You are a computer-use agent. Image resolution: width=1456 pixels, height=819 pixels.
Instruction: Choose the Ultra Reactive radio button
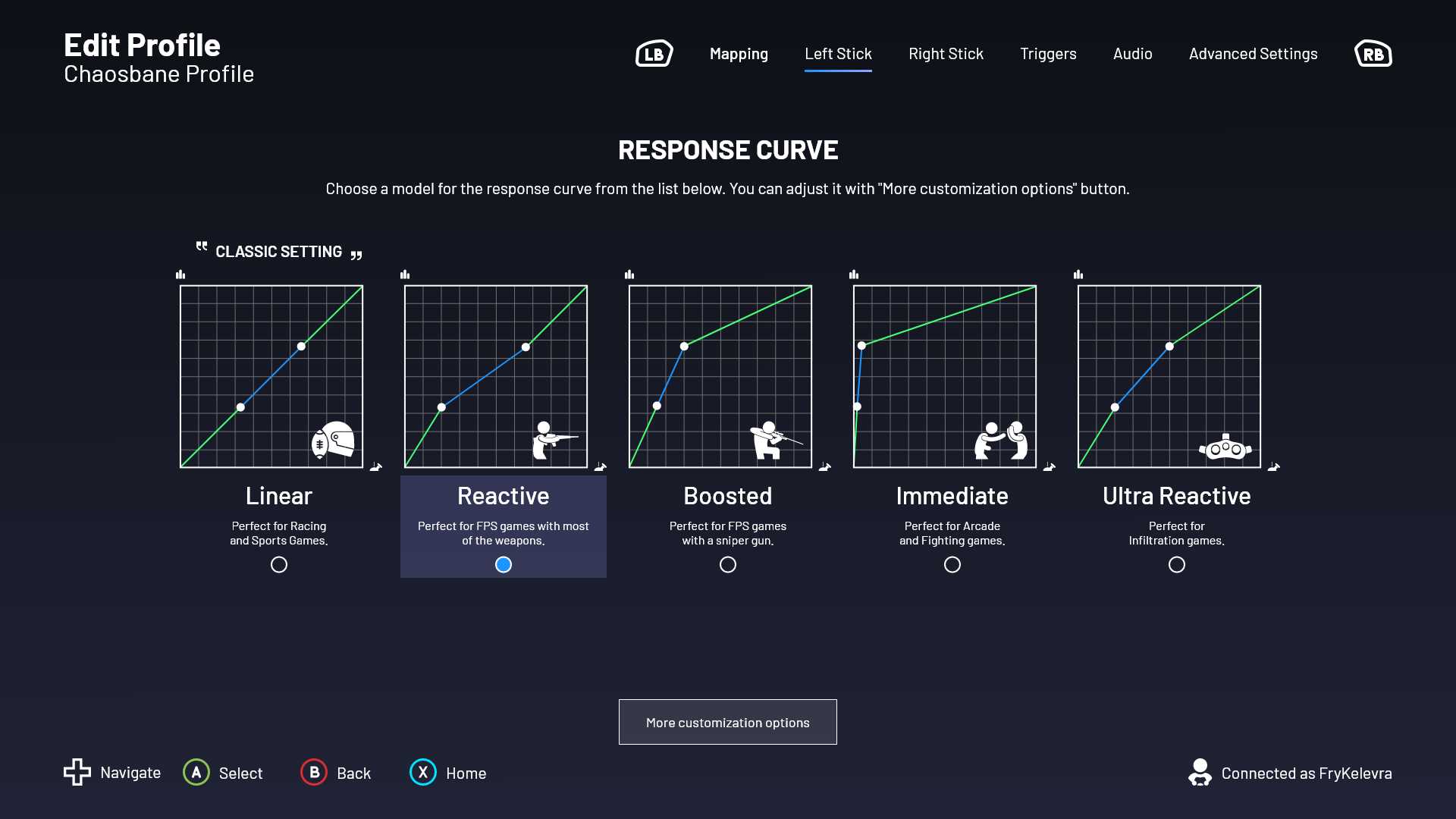tap(1177, 565)
